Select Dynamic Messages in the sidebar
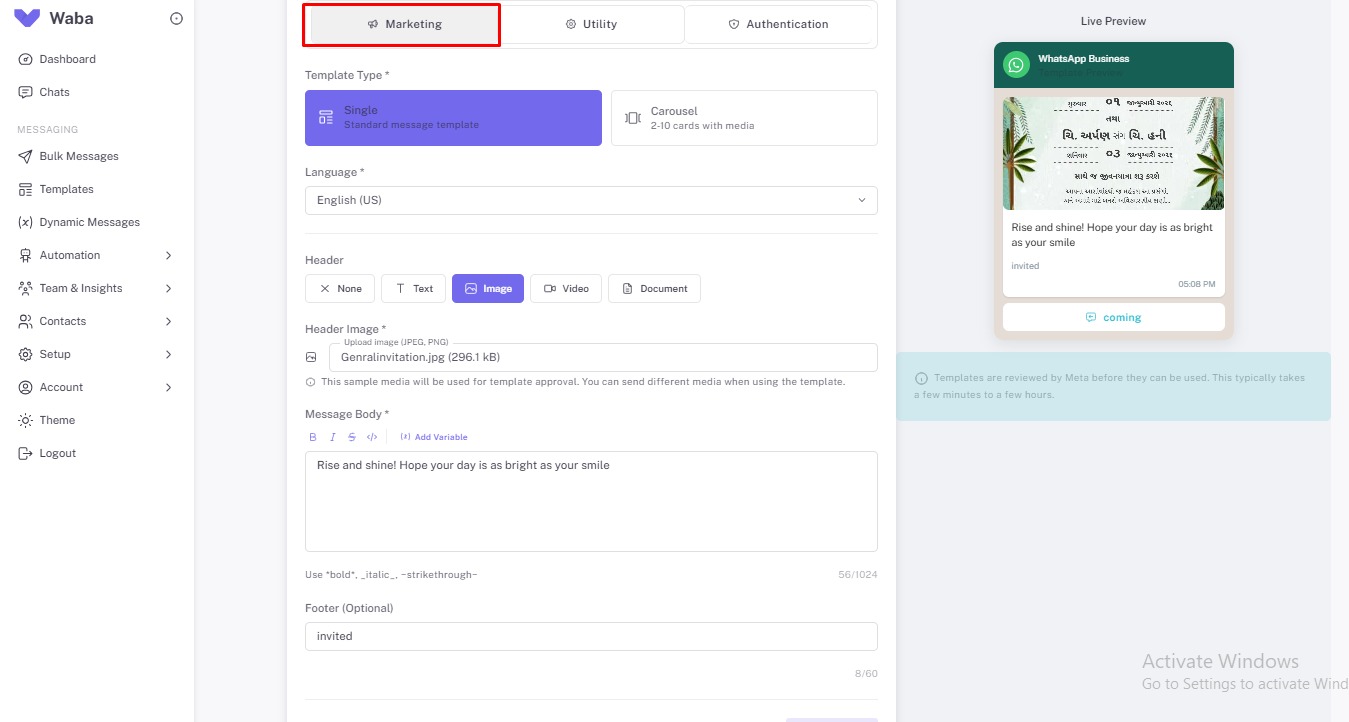This screenshot has width=1349, height=722. pos(88,222)
